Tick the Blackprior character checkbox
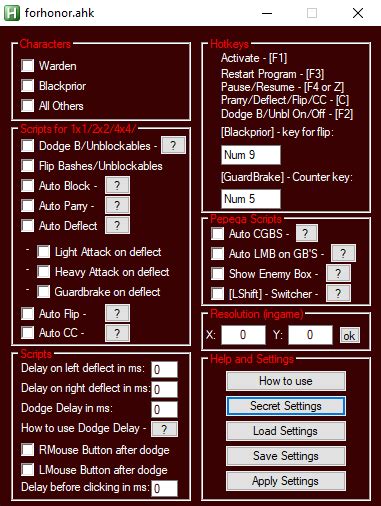The width and height of the screenshot is (381, 506). [27, 86]
